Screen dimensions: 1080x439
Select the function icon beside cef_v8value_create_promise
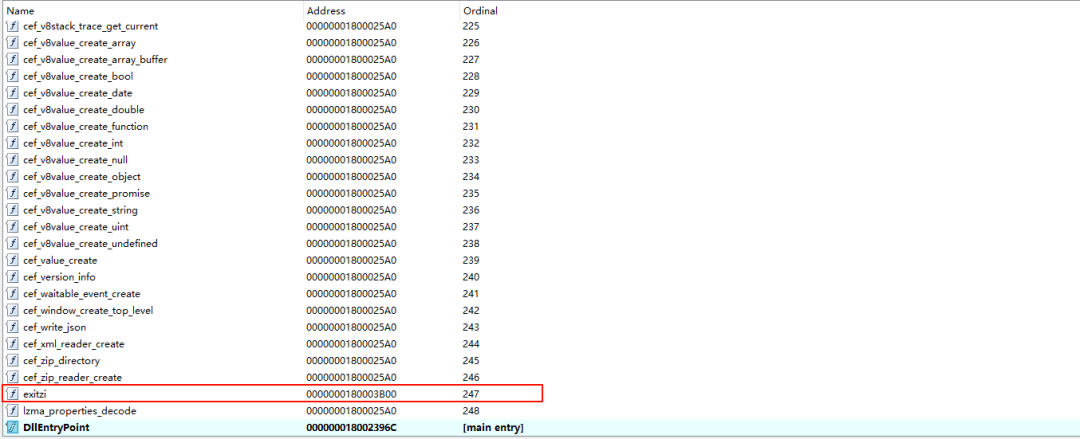pos(12,194)
